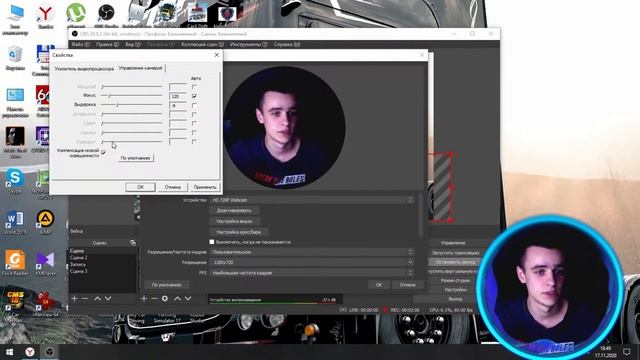The height and width of the screenshot is (360, 640).
Task: Open the Инструменты menu
Action: tap(249, 44)
